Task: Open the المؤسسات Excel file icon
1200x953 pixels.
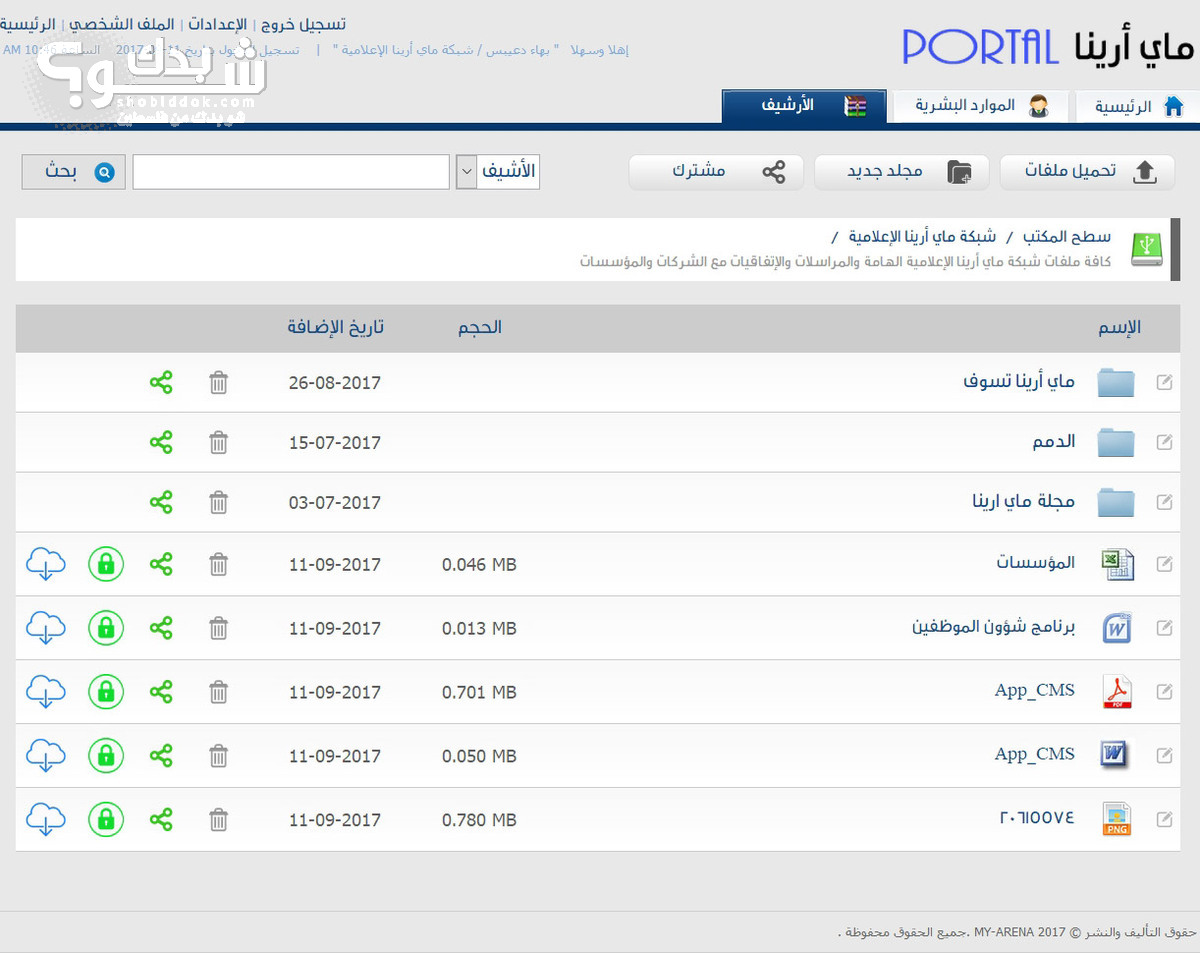Action: [1116, 564]
